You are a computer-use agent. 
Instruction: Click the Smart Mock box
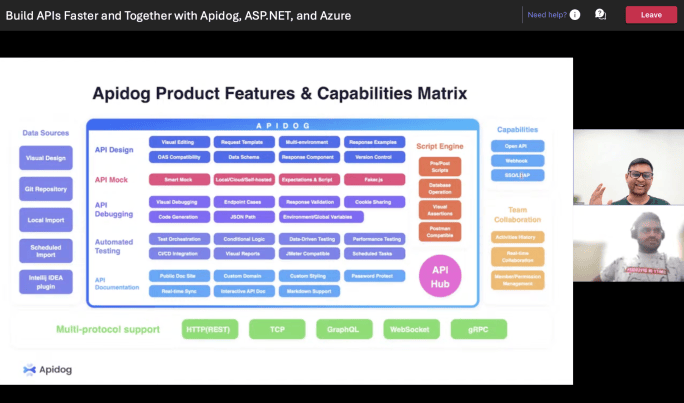click(x=179, y=180)
